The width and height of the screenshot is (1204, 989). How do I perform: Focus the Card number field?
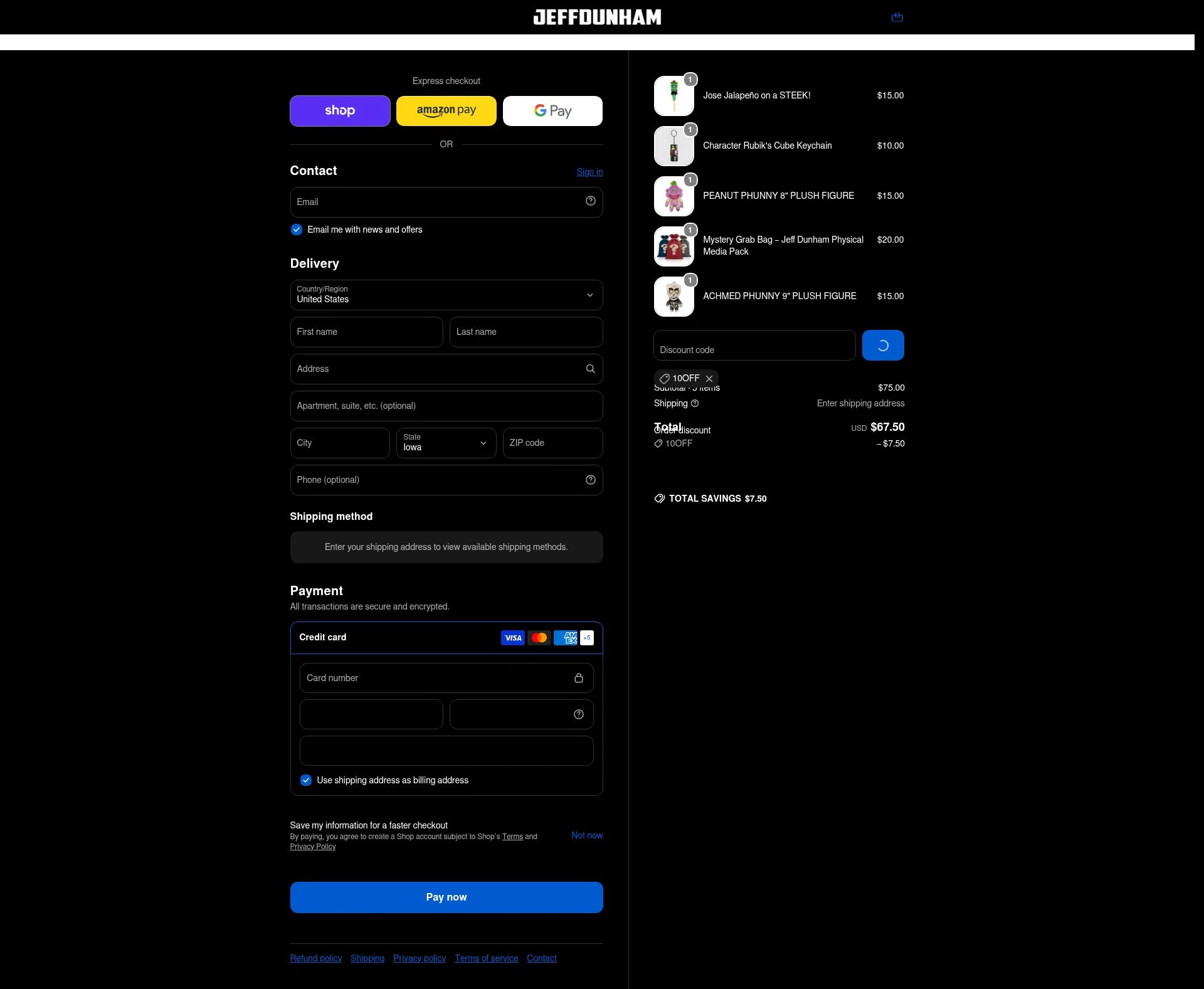pos(446,678)
